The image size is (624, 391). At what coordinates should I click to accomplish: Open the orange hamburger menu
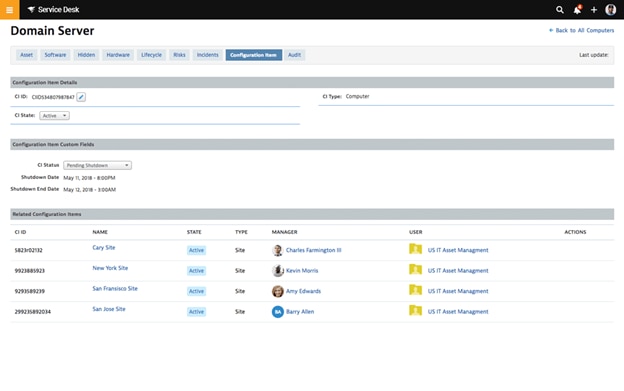coord(10,10)
